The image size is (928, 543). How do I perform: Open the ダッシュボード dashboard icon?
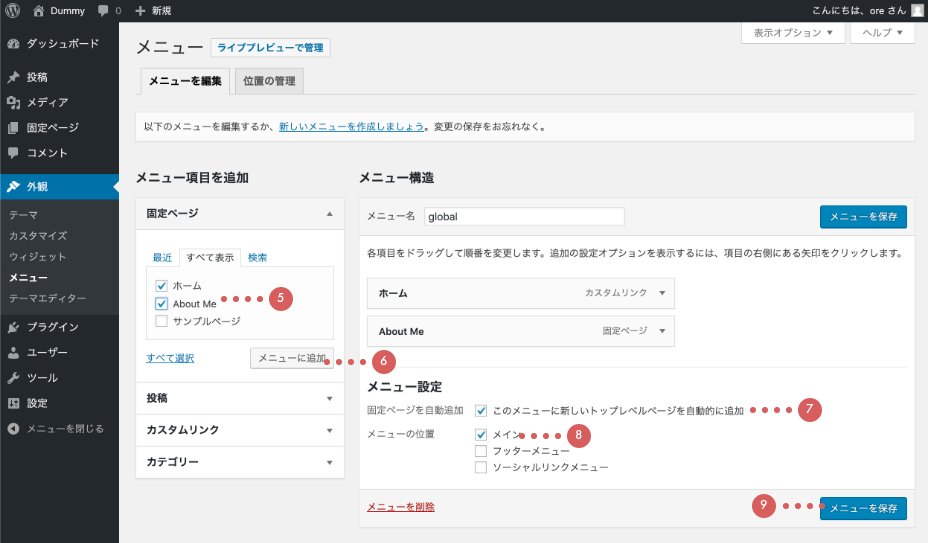pos(13,44)
